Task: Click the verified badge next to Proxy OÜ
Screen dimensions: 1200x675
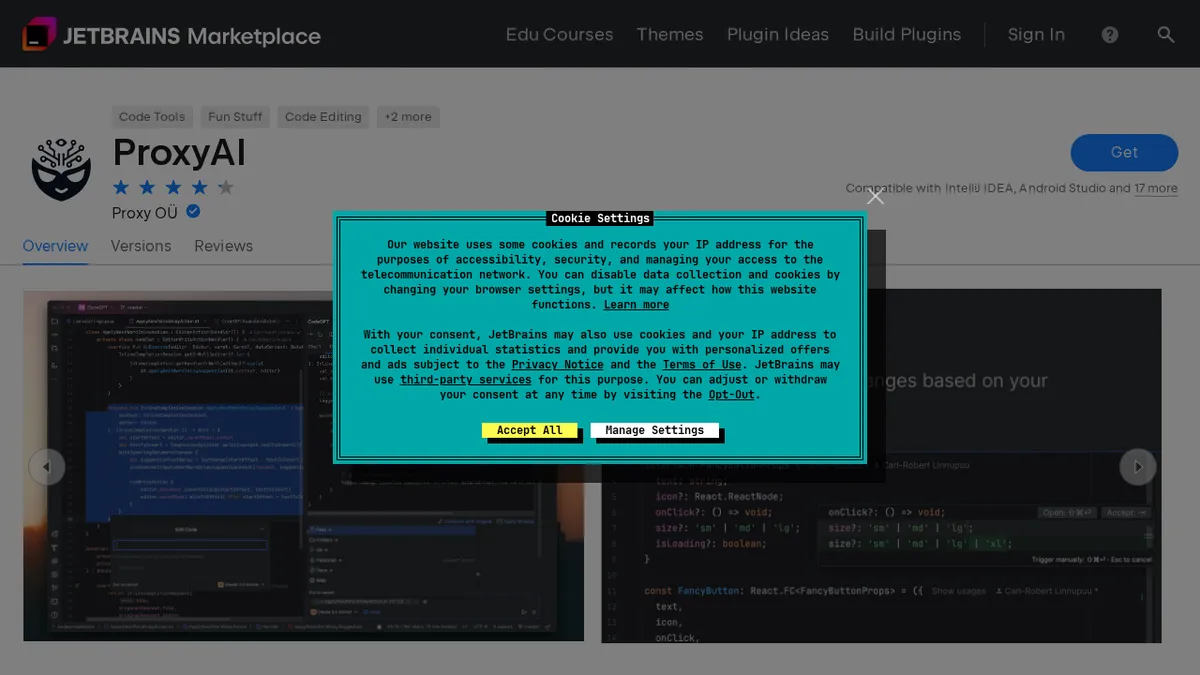Action: click(193, 212)
